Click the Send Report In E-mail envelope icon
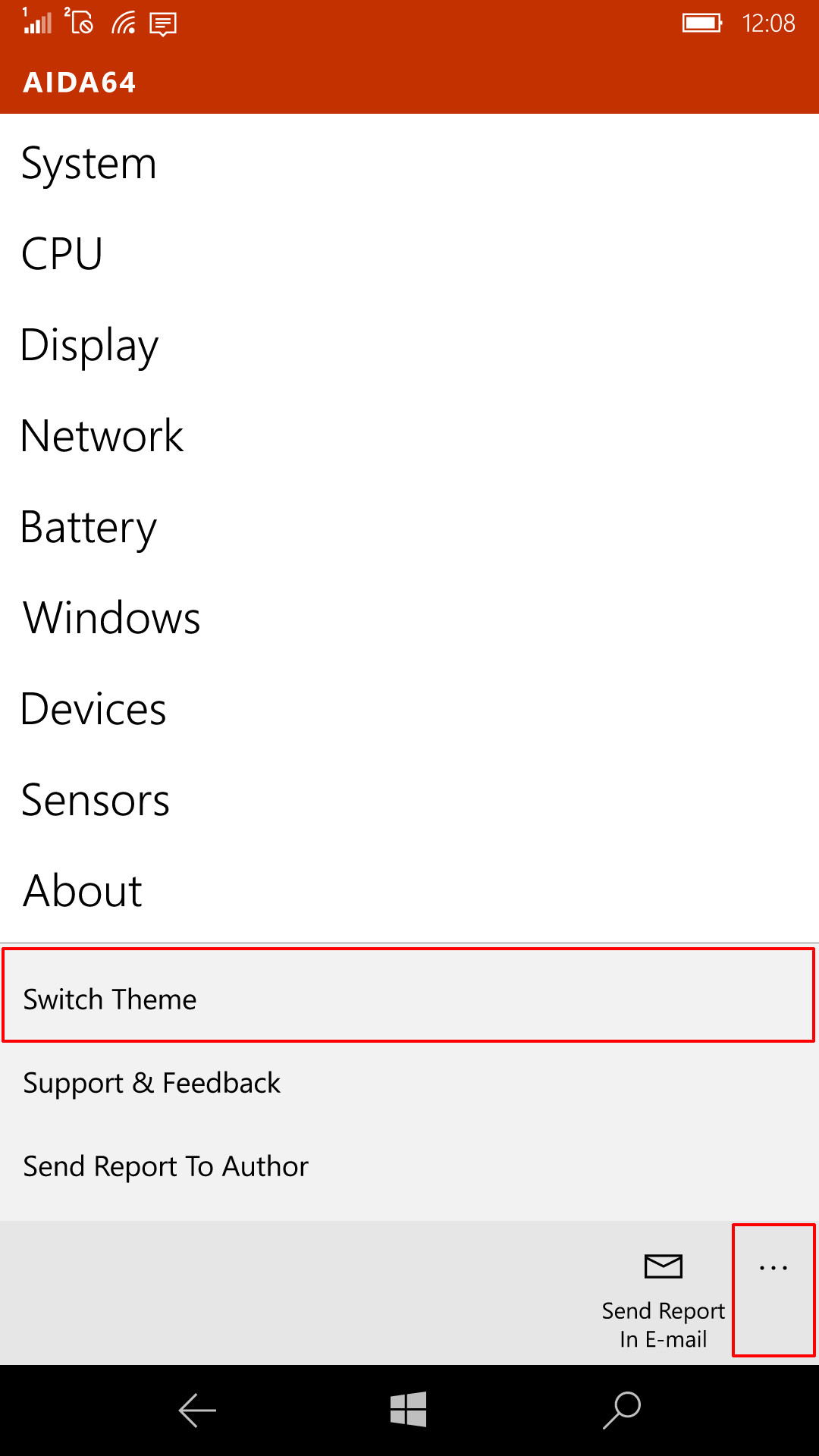The width and height of the screenshot is (819, 1456). (x=663, y=1266)
